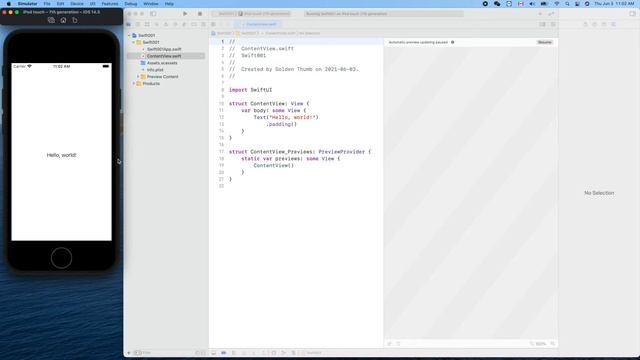Click the volume icon in menu bar
640x360 pixels.
[x=532, y=4]
